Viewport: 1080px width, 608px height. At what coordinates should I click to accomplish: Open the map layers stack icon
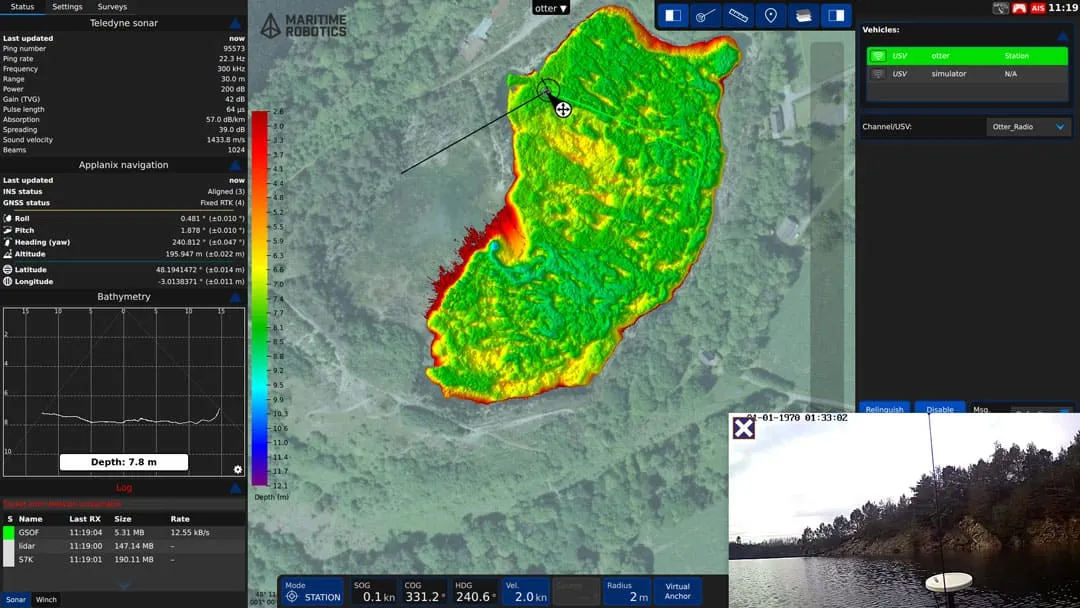[x=802, y=16]
